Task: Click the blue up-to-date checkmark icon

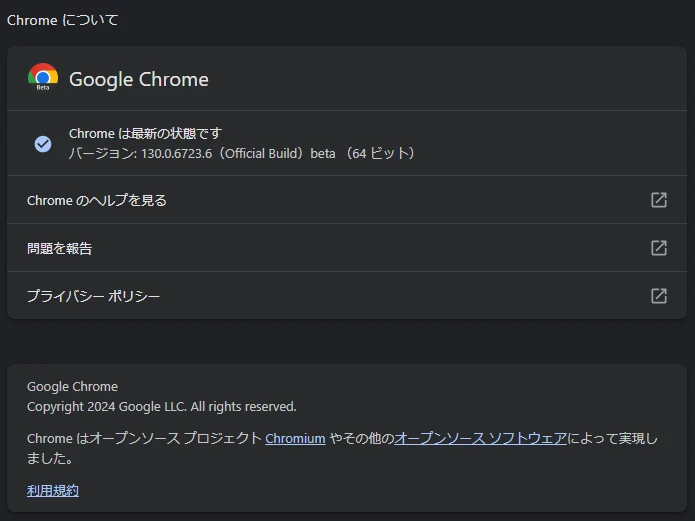Action: click(x=43, y=144)
